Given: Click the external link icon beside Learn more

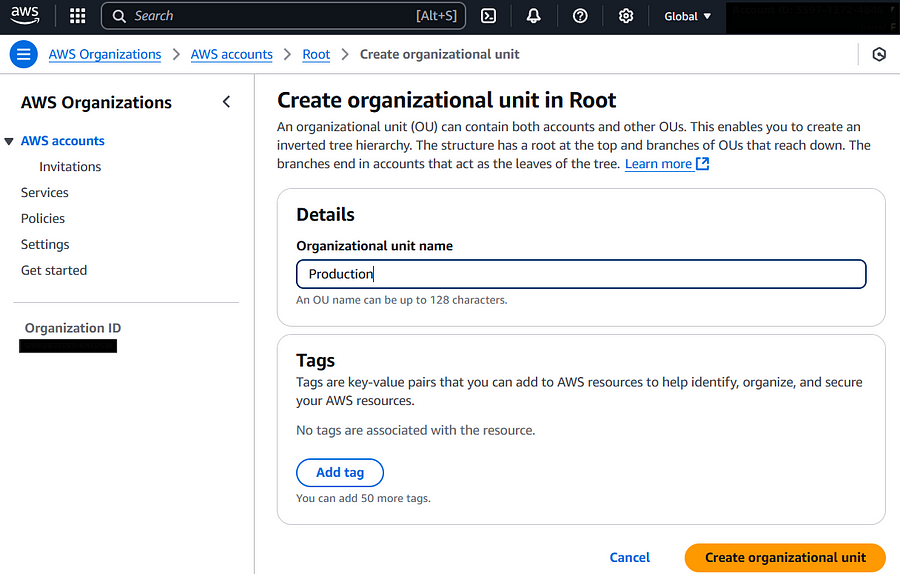Looking at the screenshot, I should click(703, 164).
